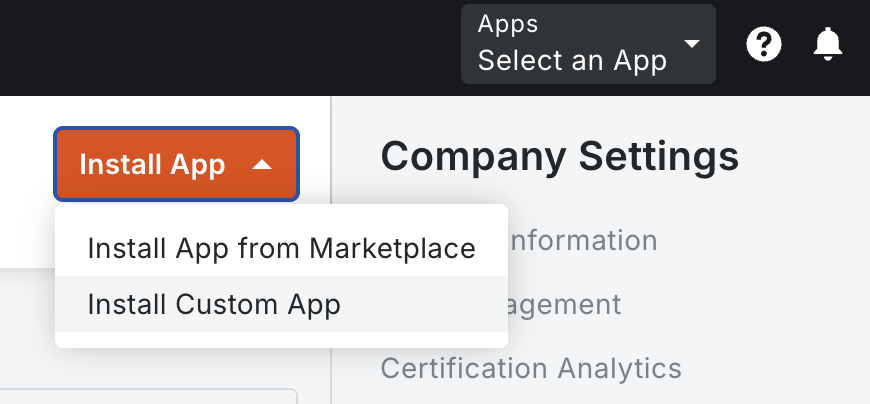Image resolution: width=870 pixels, height=404 pixels.
Task: Click blank space right of Company Settings title
Action: [805, 156]
